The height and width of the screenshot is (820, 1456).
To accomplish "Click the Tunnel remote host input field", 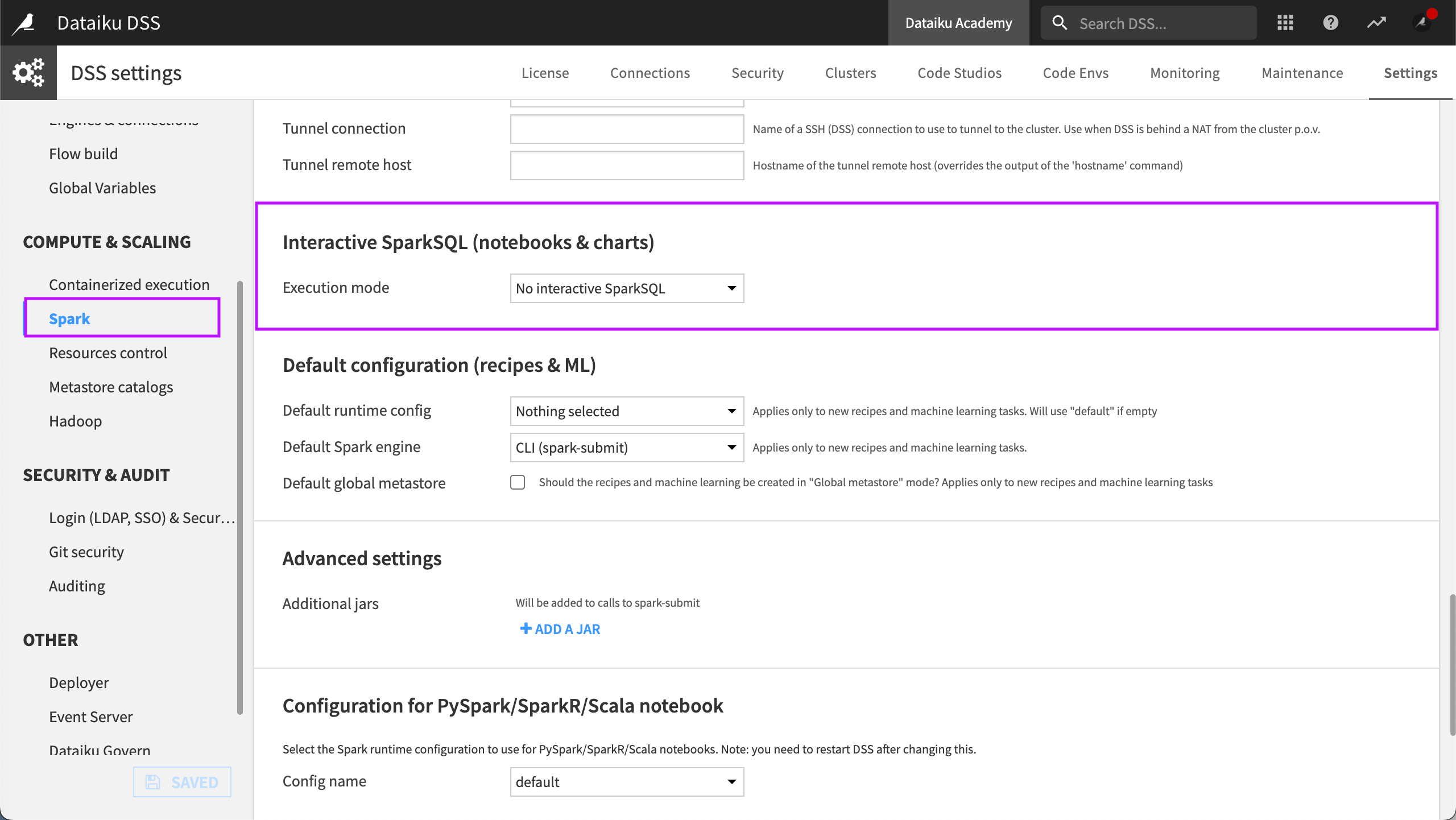I will coord(626,165).
